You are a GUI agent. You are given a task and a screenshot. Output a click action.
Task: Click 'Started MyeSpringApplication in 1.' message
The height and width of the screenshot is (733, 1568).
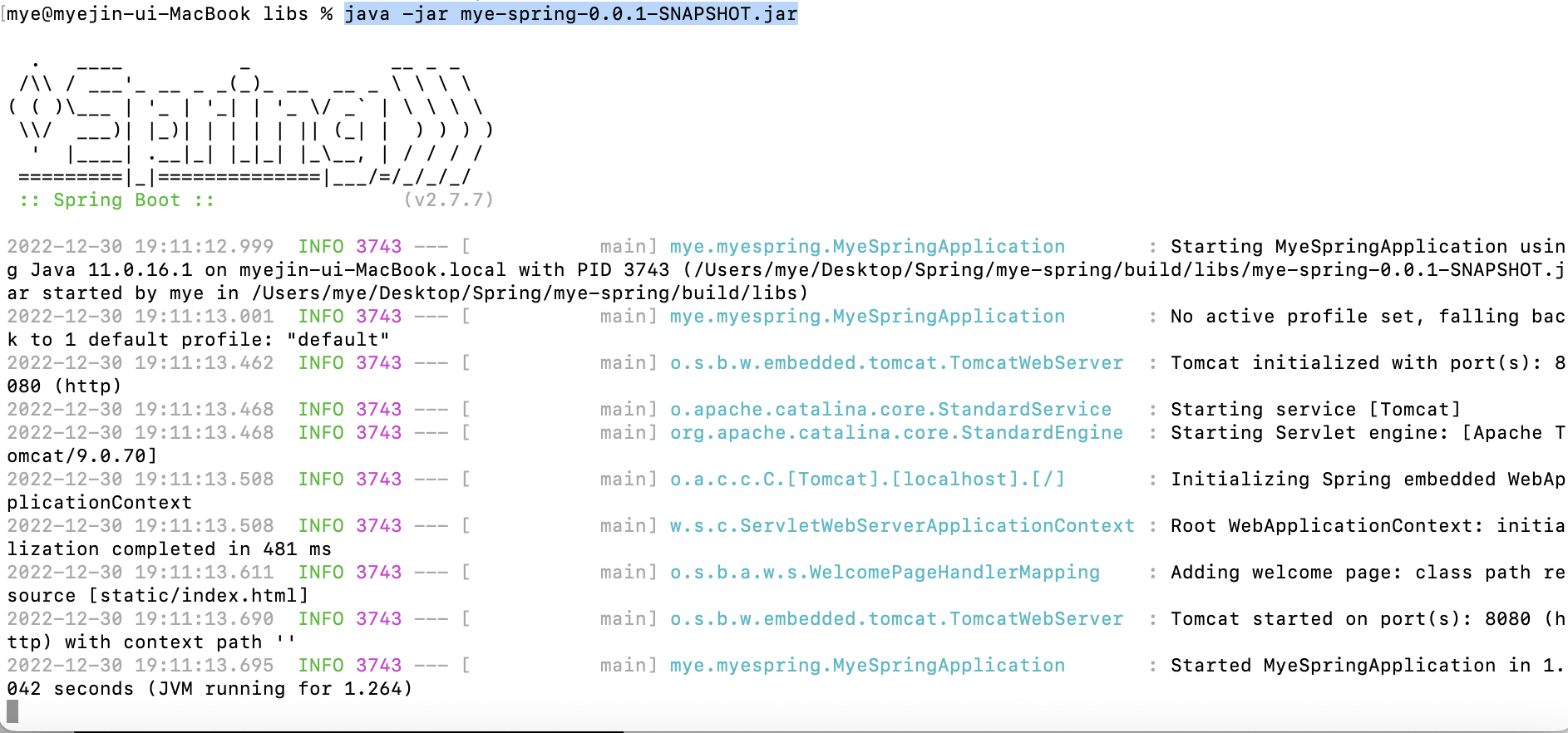click(x=1368, y=666)
